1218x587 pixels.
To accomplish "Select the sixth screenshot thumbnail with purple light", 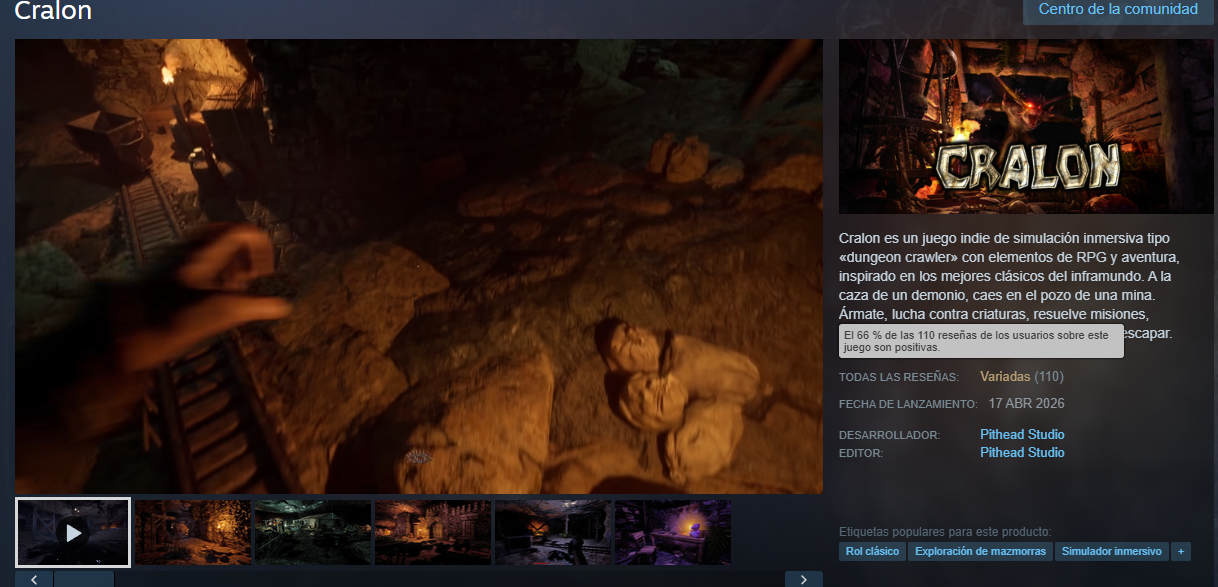I will coord(673,532).
